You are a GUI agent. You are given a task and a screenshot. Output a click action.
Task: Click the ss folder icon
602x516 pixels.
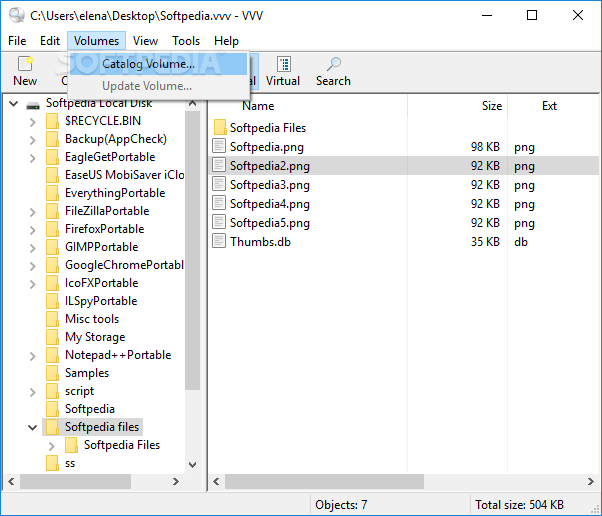pos(52,463)
